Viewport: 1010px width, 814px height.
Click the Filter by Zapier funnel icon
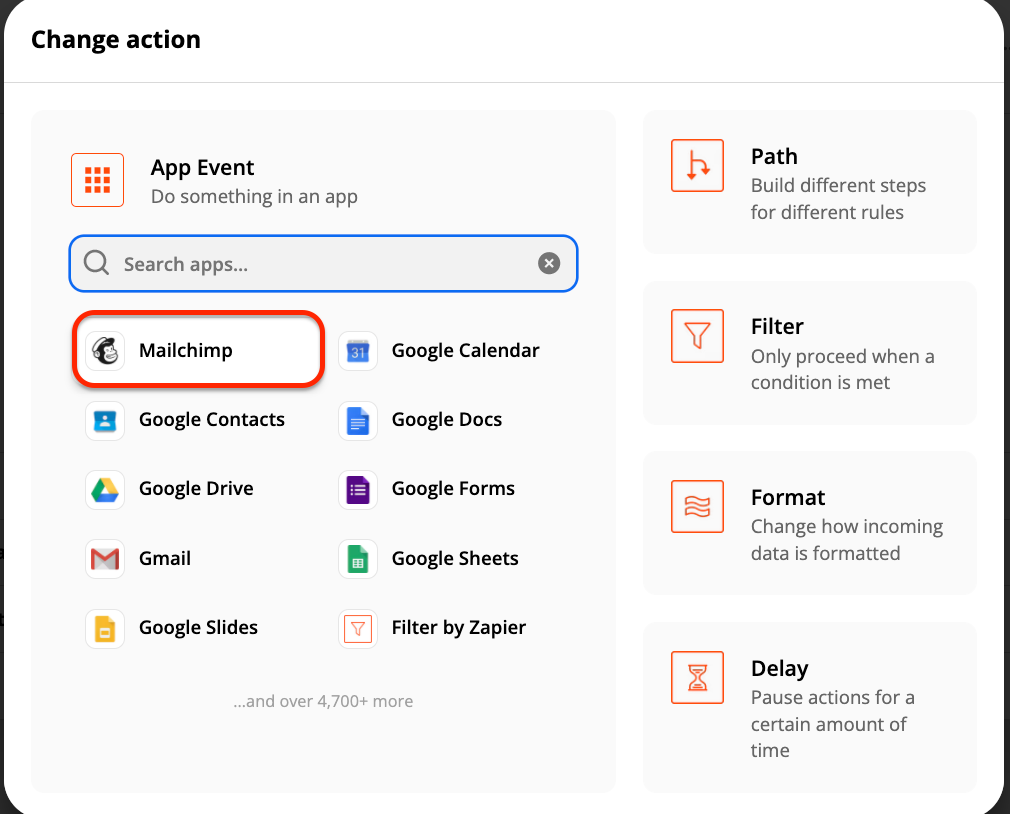click(x=357, y=629)
